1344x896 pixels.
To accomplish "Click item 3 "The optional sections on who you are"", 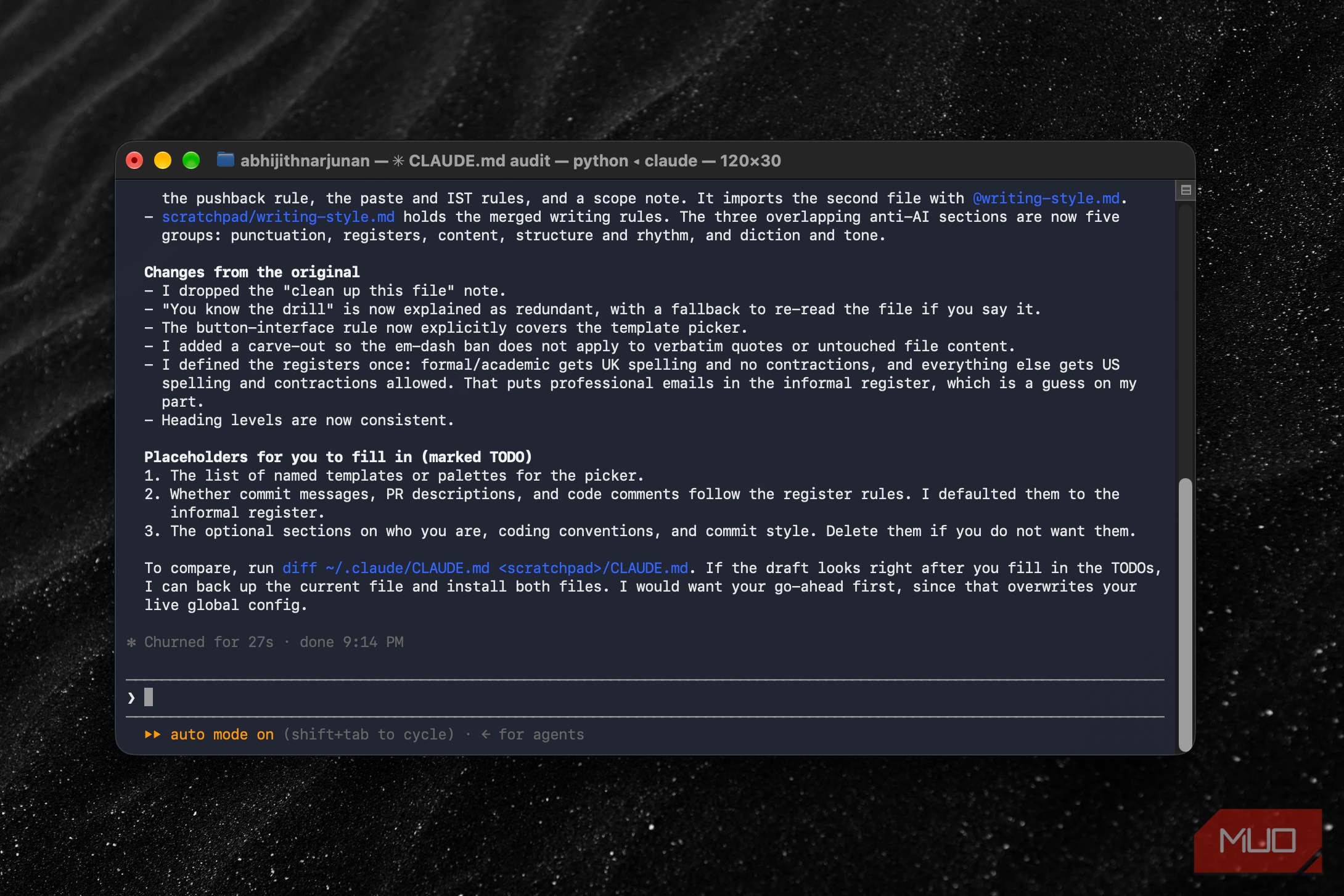I will click(653, 531).
